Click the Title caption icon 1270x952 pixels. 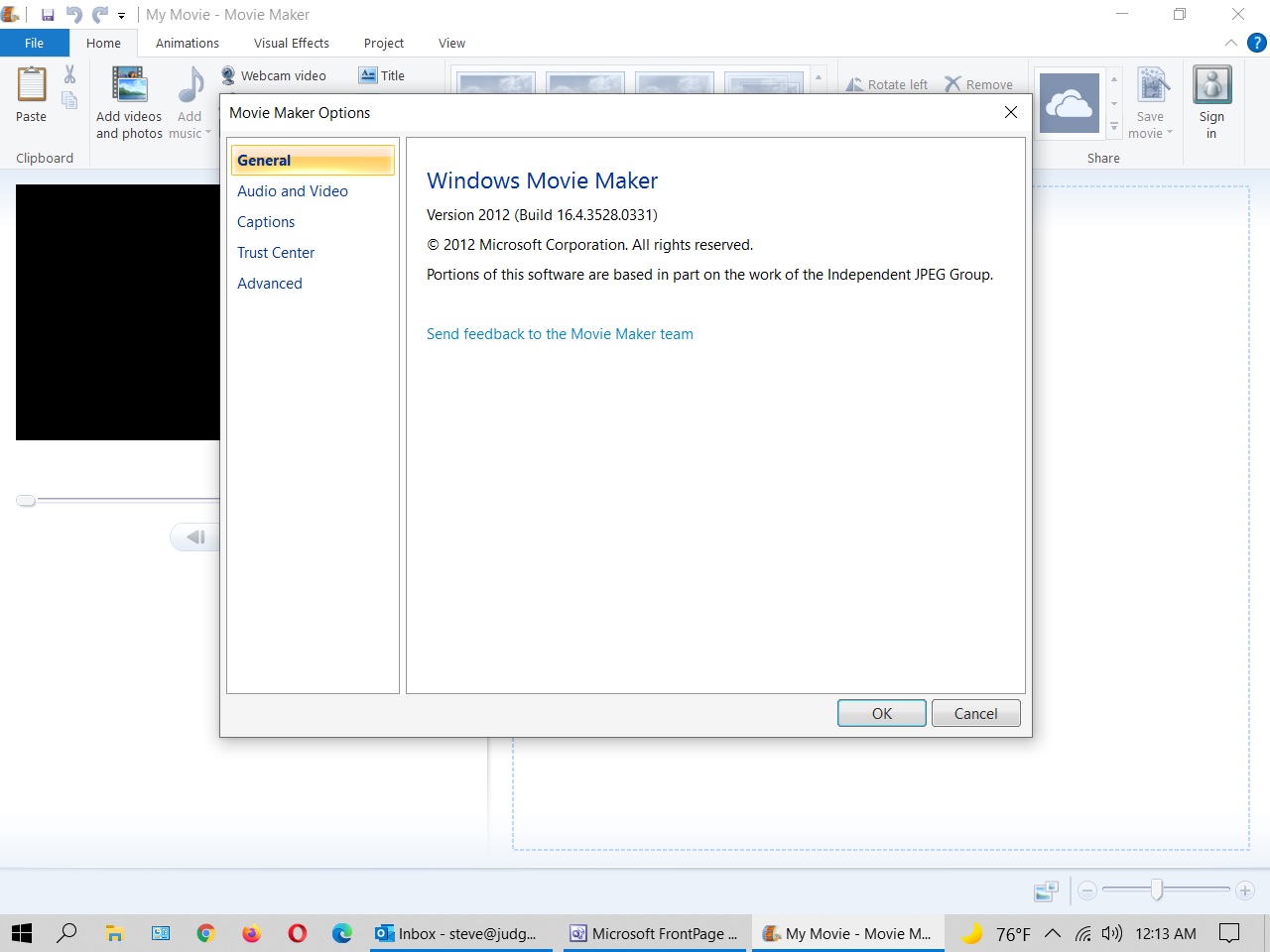pyautogui.click(x=368, y=75)
